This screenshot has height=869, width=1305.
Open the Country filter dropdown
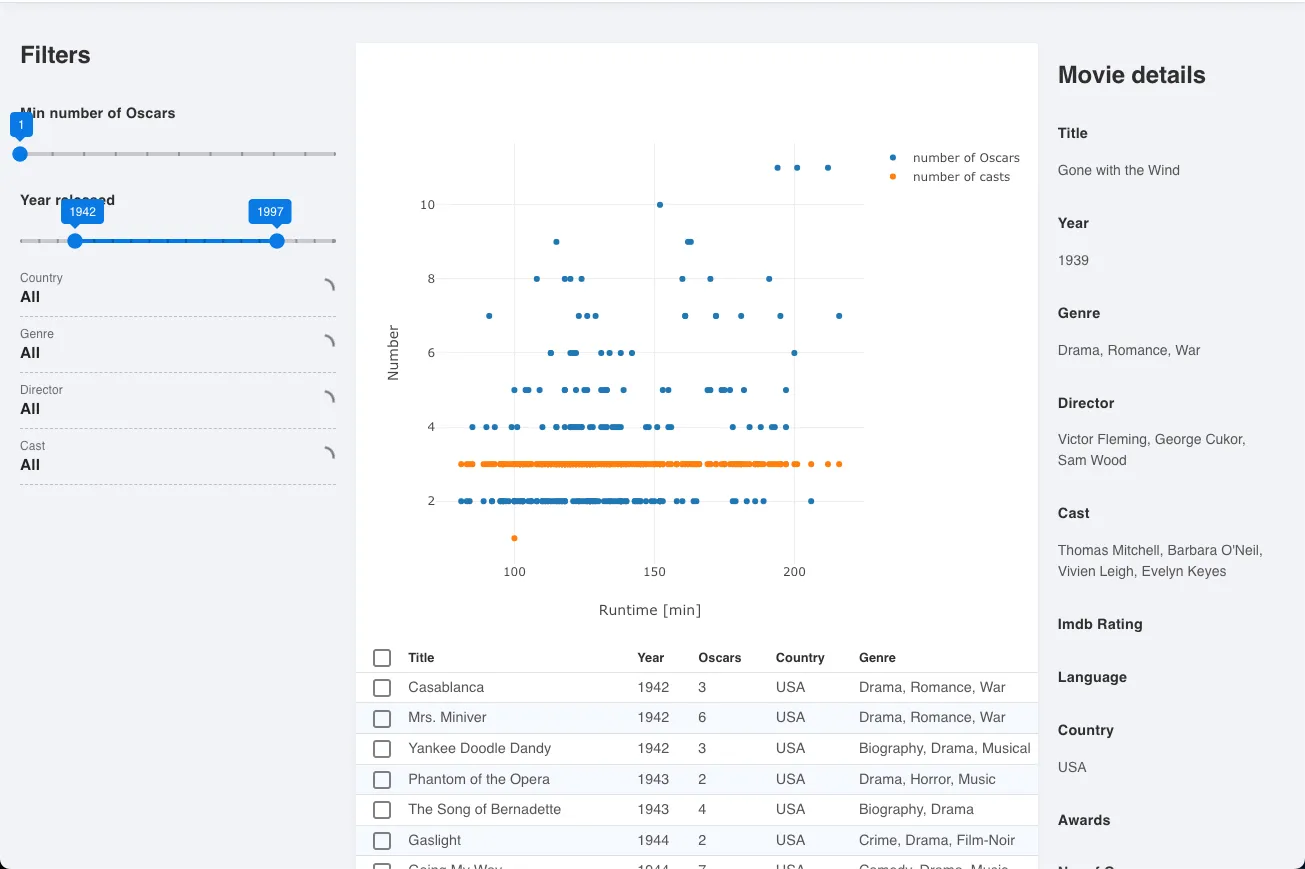point(177,288)
